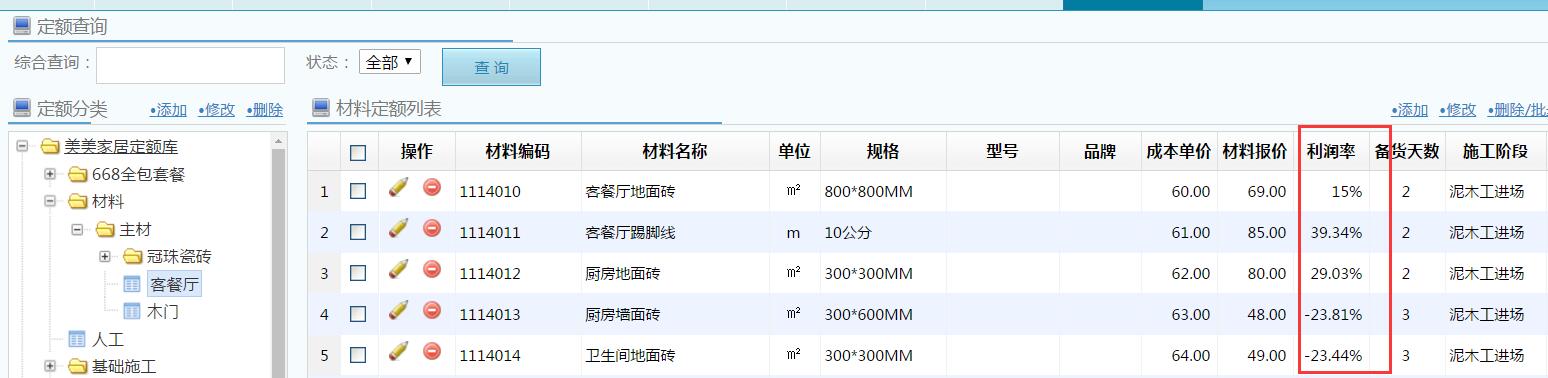The image size is (1548, 378).
Task: Toggle the select-all header checkbox
Action: (x=358, y=153)
